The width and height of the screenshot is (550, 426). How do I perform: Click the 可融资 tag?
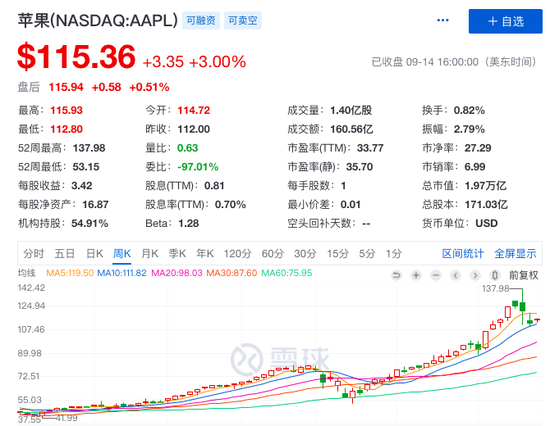pos(201,20)
